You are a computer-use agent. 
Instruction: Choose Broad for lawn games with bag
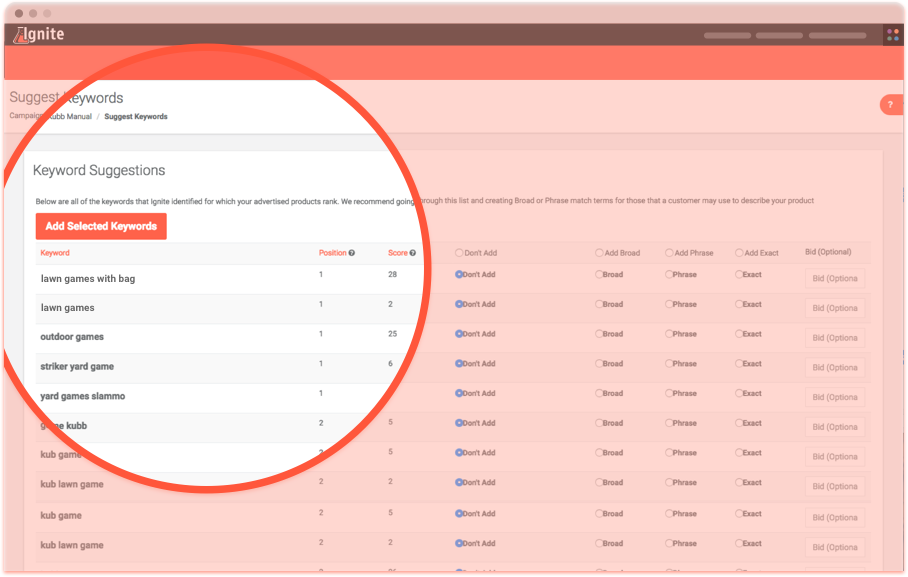click(599, 275)
